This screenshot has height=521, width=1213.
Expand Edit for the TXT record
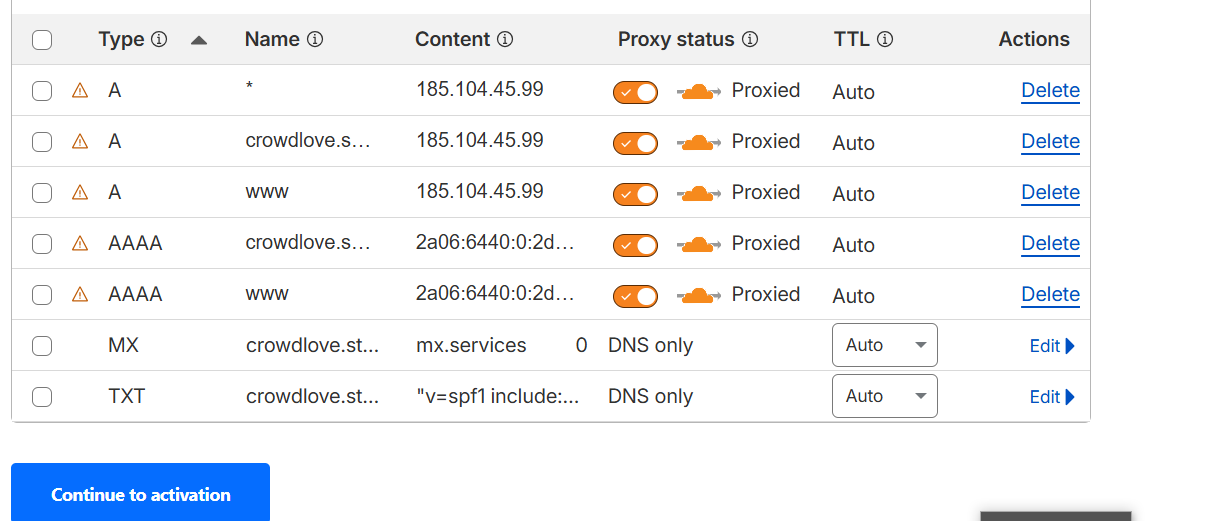pos(1052,397)
